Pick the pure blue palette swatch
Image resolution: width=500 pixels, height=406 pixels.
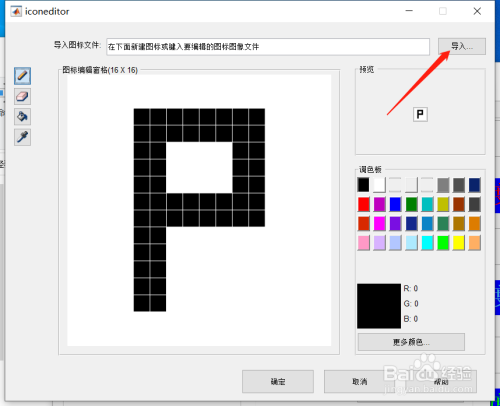pyautogui.click(x=395, y=204)
